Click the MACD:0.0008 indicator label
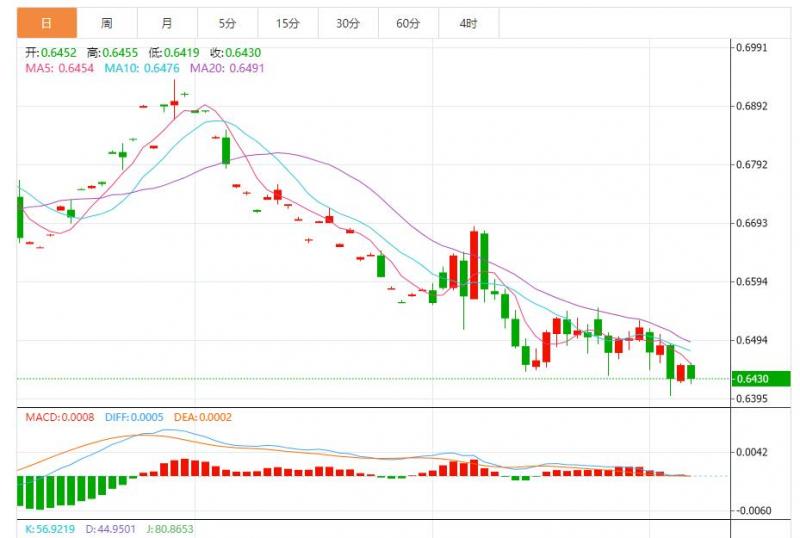800x538 pixels. point(60,417)
